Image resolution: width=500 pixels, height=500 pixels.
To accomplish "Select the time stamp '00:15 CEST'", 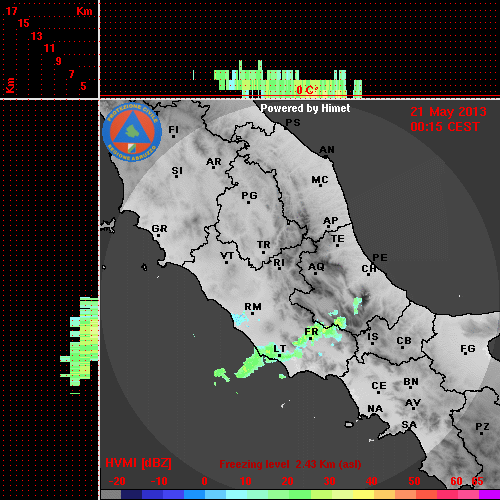I will (445, 127).
